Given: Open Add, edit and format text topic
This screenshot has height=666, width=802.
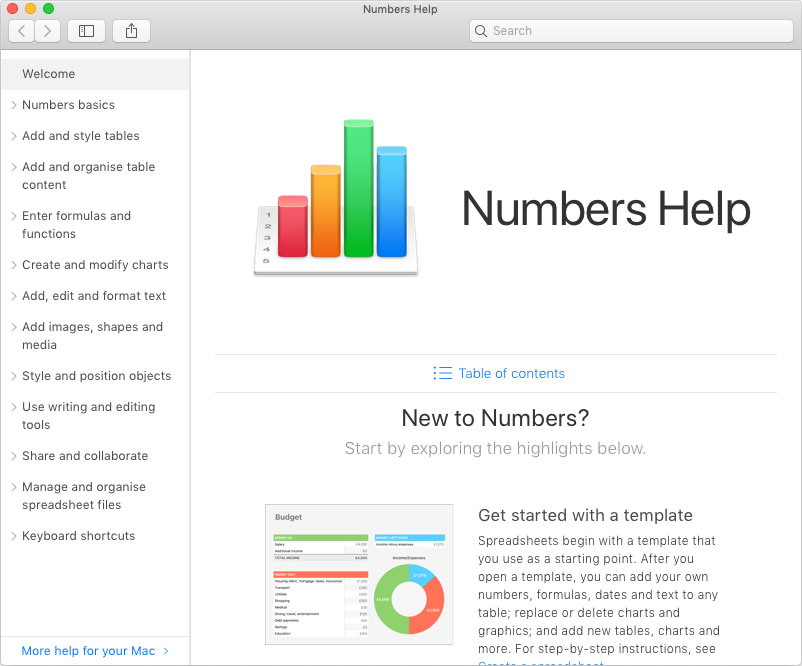Looking at the screenshot, I should point(94,296).
